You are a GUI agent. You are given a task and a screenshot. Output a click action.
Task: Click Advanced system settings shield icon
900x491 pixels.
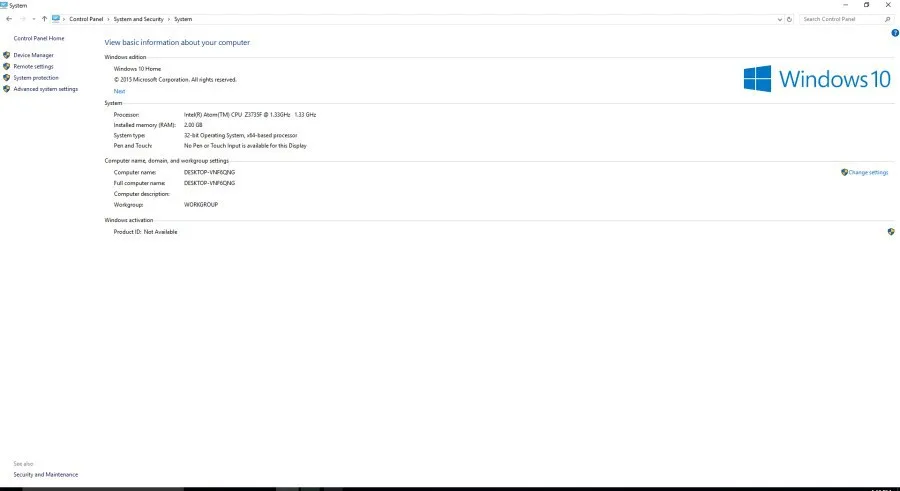(6, 89)
